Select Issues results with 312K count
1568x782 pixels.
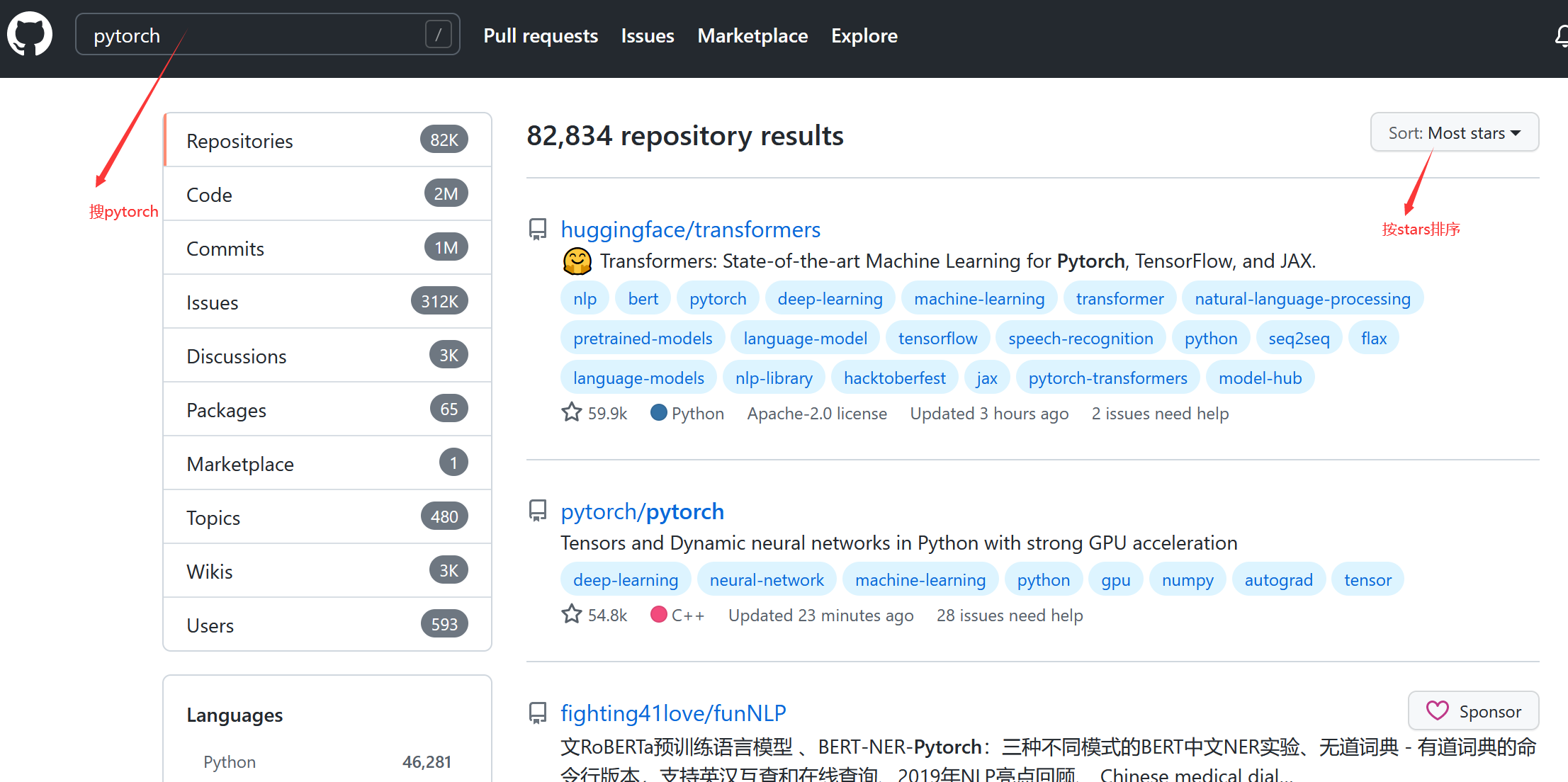pos(327,302)
